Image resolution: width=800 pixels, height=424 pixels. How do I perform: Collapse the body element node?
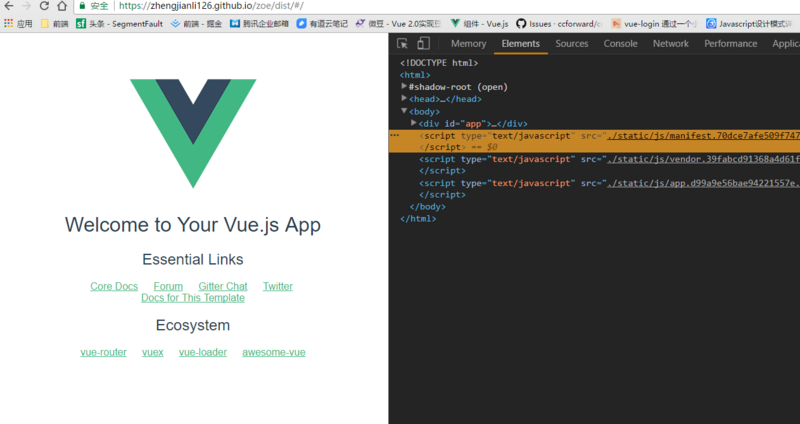pyautogui.click(x=404, y=110)
